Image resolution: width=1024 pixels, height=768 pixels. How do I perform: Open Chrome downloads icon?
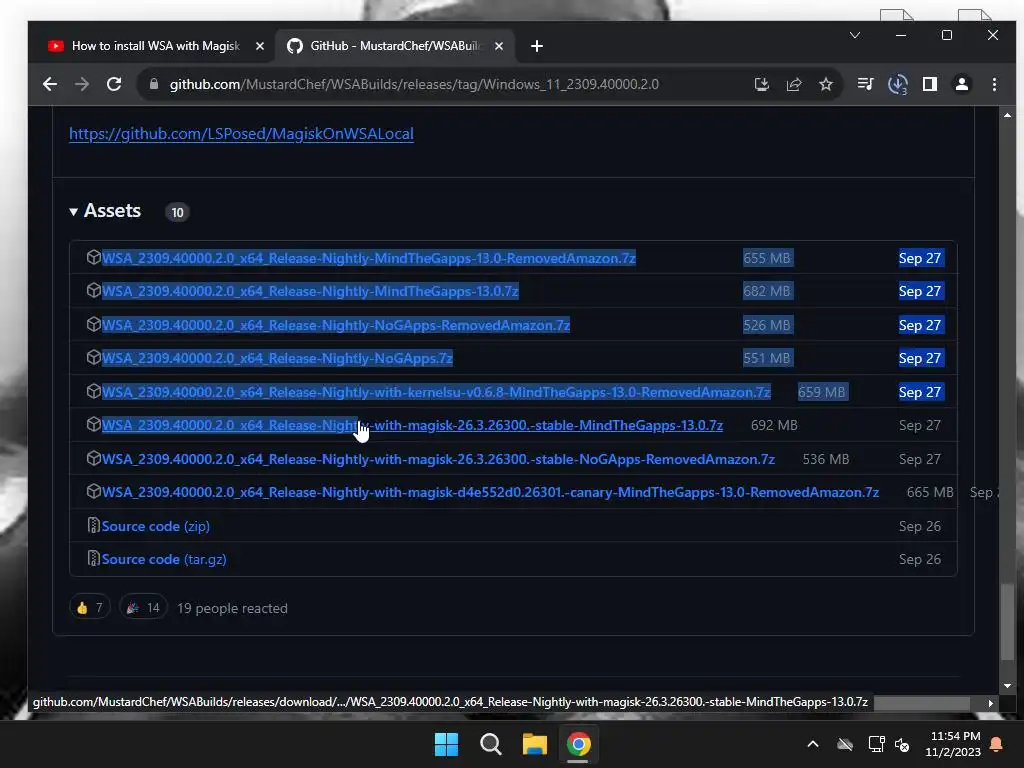tap(898, 84)
